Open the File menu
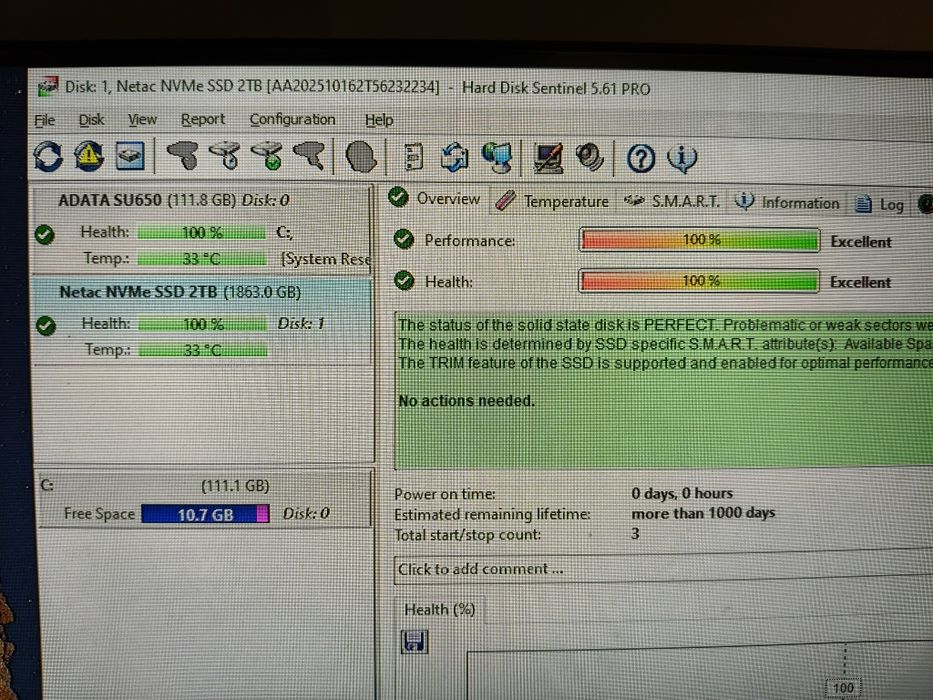The width and height of the screenshot is (933, 700). tap(45, 120)
